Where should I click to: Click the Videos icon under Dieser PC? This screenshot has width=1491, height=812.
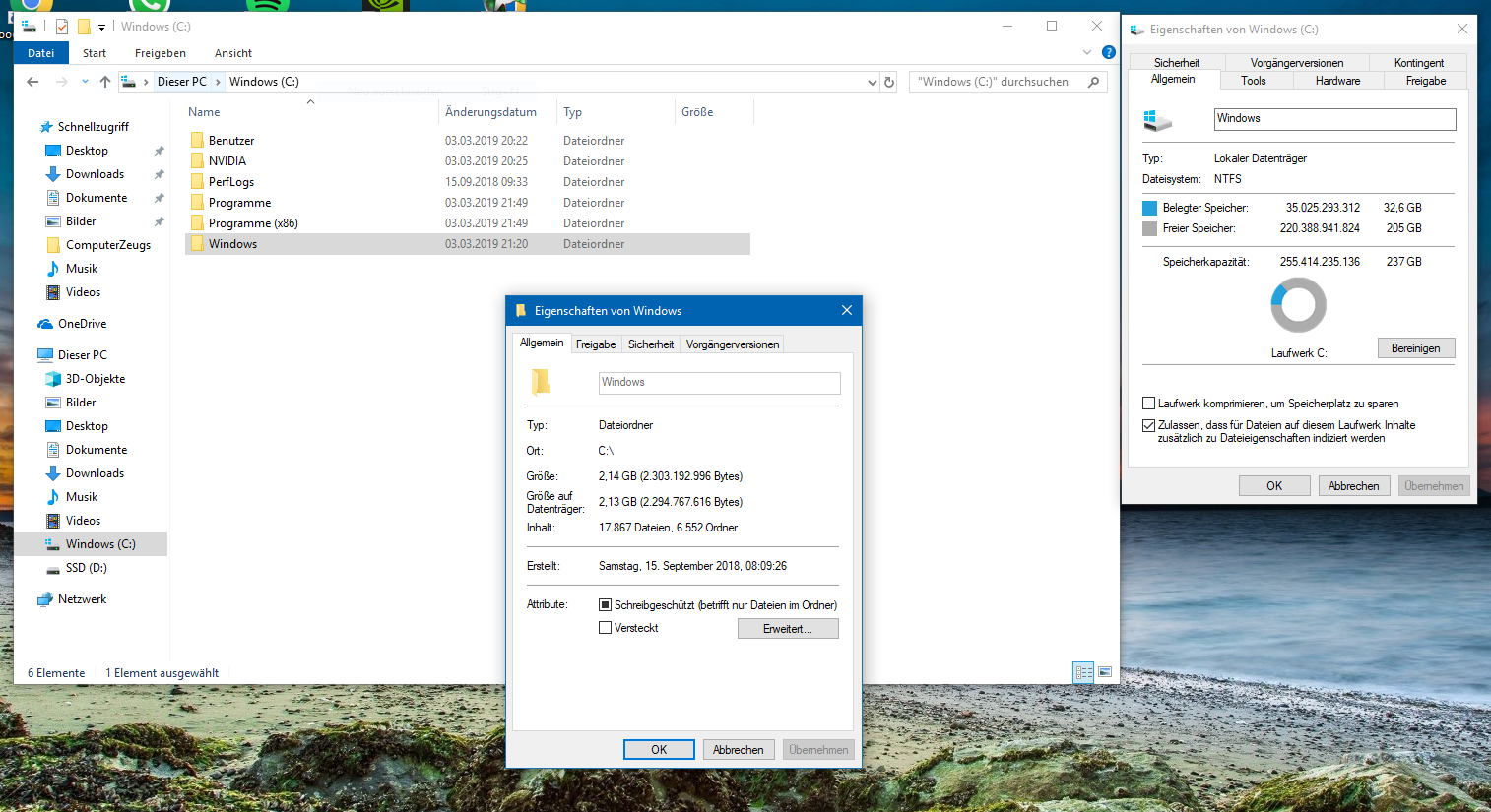point(53,521)
